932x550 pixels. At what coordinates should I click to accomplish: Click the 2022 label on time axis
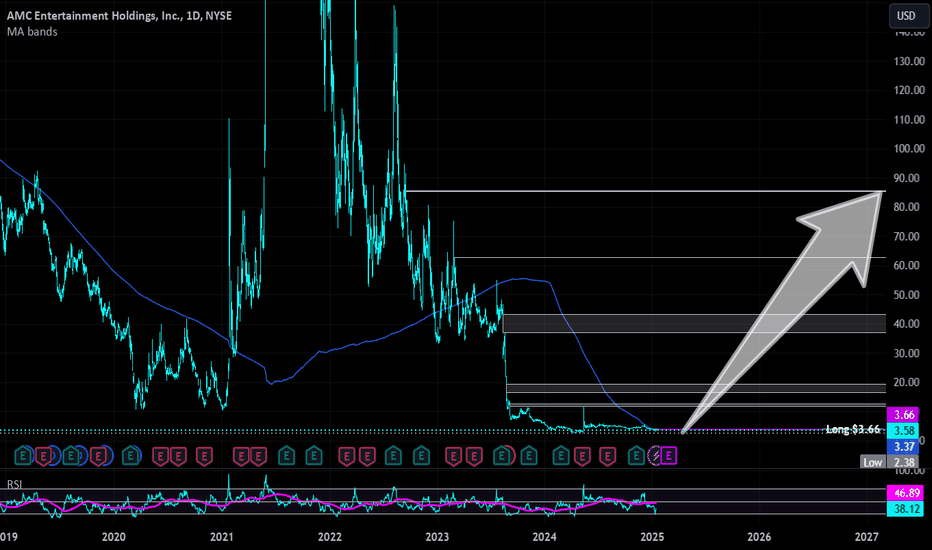tap(329, 537)
